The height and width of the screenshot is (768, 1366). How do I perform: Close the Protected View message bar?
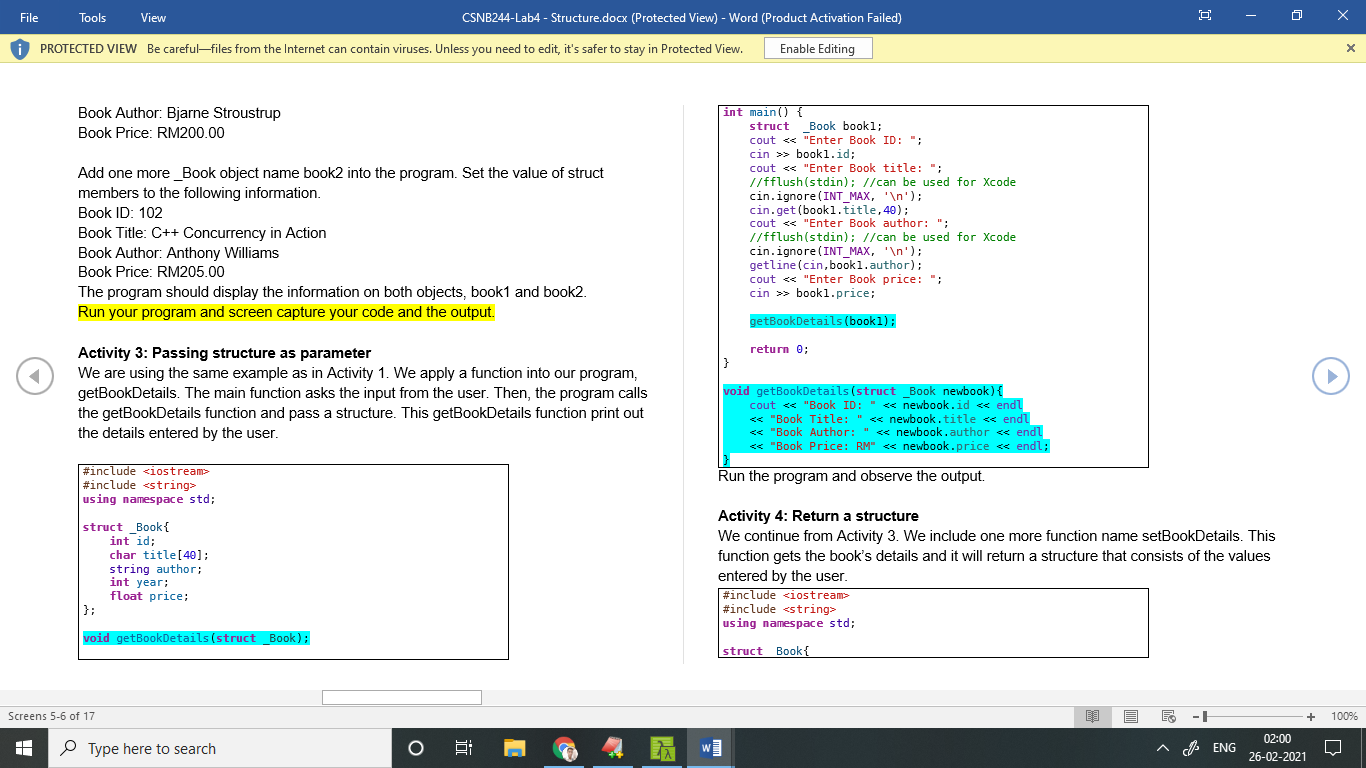click(1351, 48)
